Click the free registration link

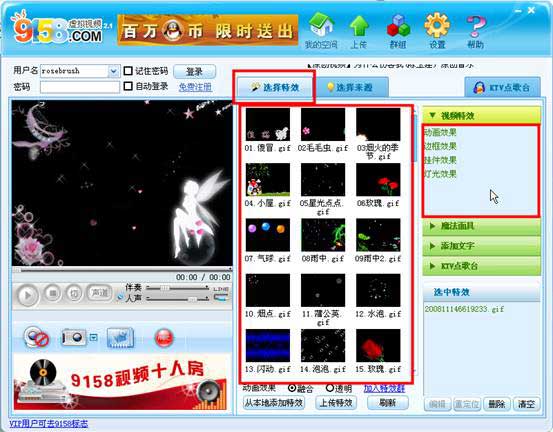click(x=195, y=87)
